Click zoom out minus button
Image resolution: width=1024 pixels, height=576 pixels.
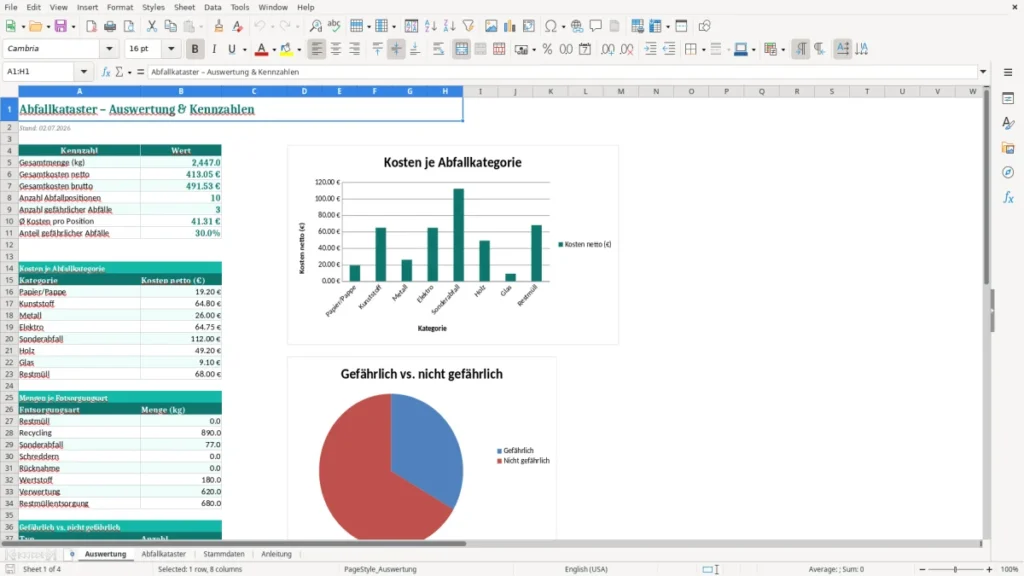922,569
